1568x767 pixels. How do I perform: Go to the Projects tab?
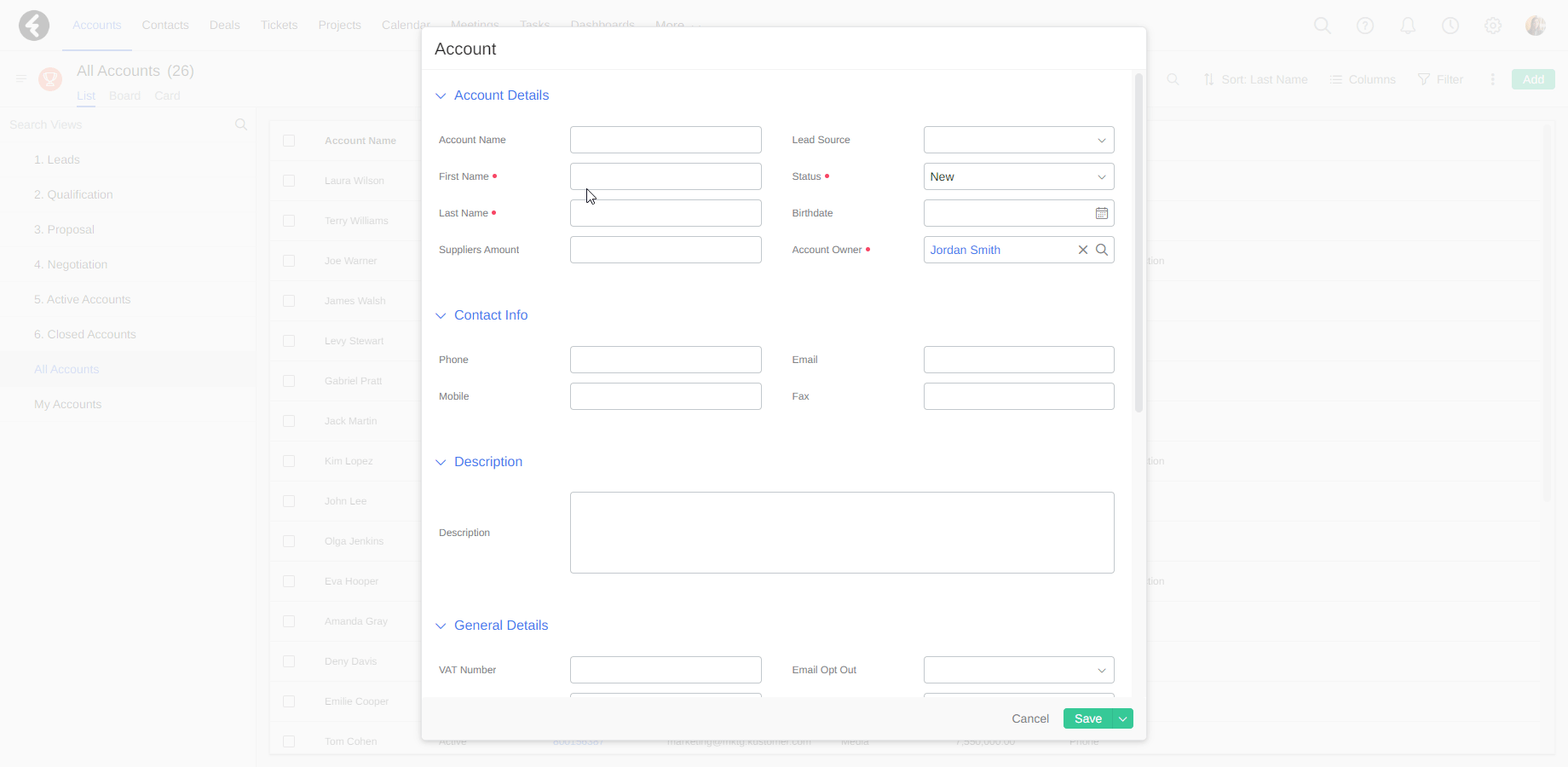340,25
